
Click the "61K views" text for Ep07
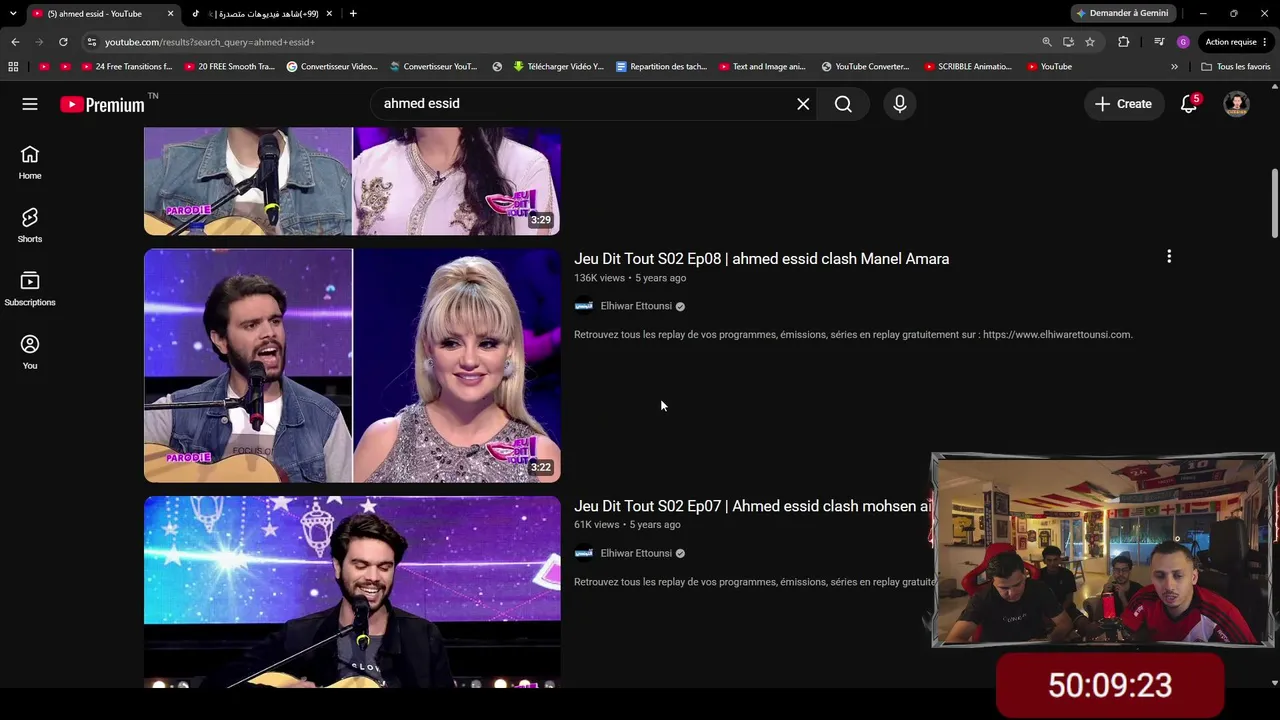click(x=597, y=525)
